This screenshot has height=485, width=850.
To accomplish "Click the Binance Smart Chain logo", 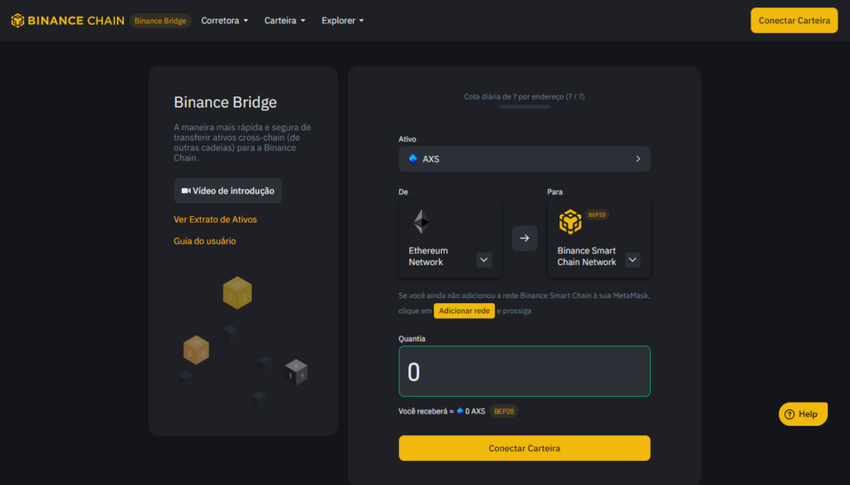I will pos(570,222).
